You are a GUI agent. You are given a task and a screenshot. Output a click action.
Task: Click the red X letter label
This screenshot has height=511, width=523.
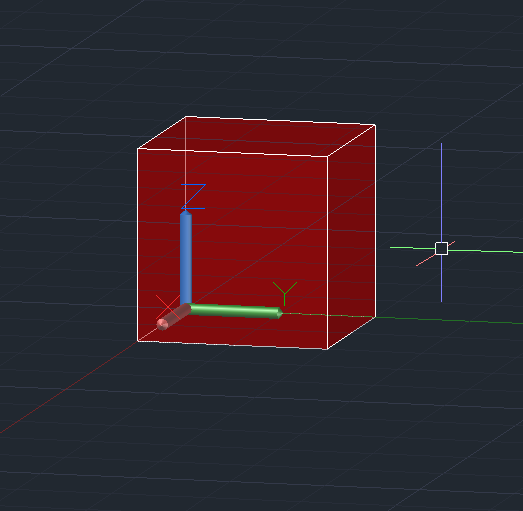168,307
